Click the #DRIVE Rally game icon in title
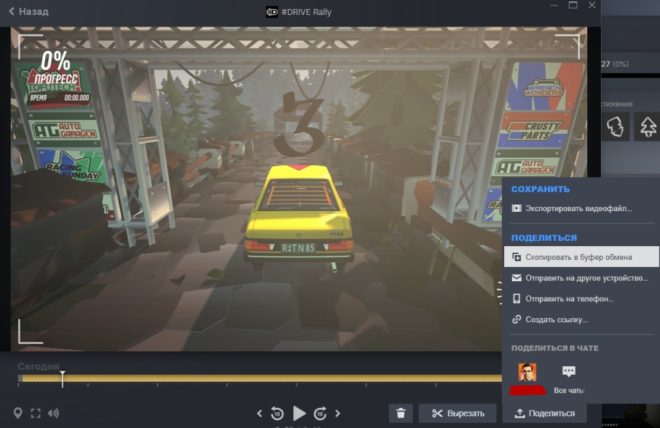The width and height of the screenshot is (660, 428). [271, 12]
